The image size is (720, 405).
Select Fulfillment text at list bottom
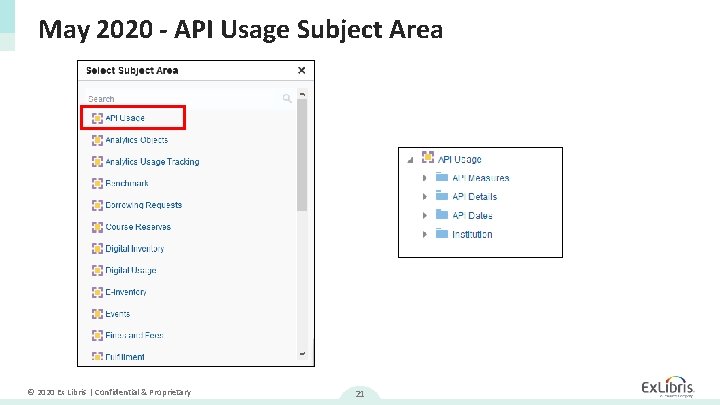(125, 357)
